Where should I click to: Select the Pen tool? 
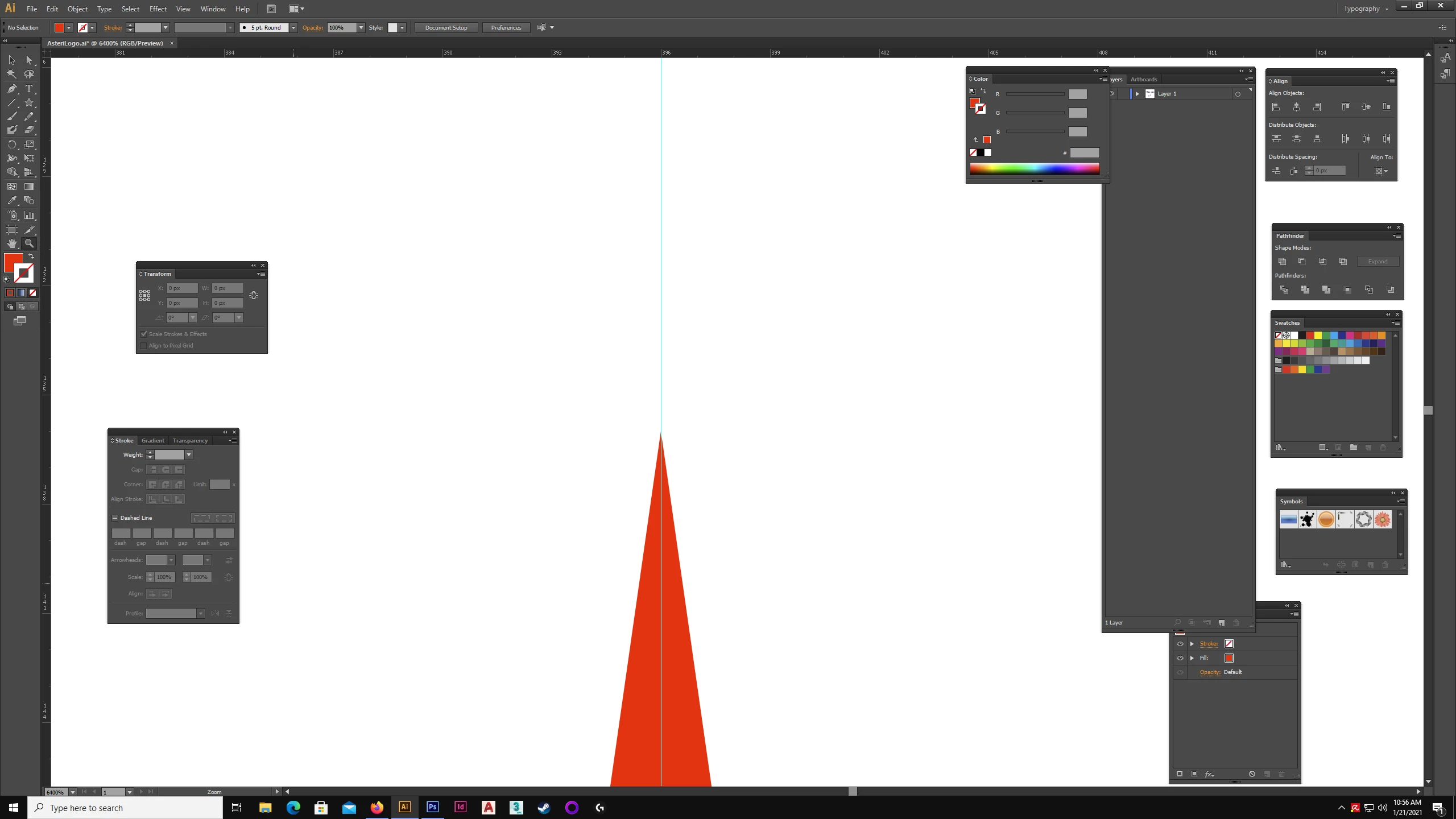(12, 89)
